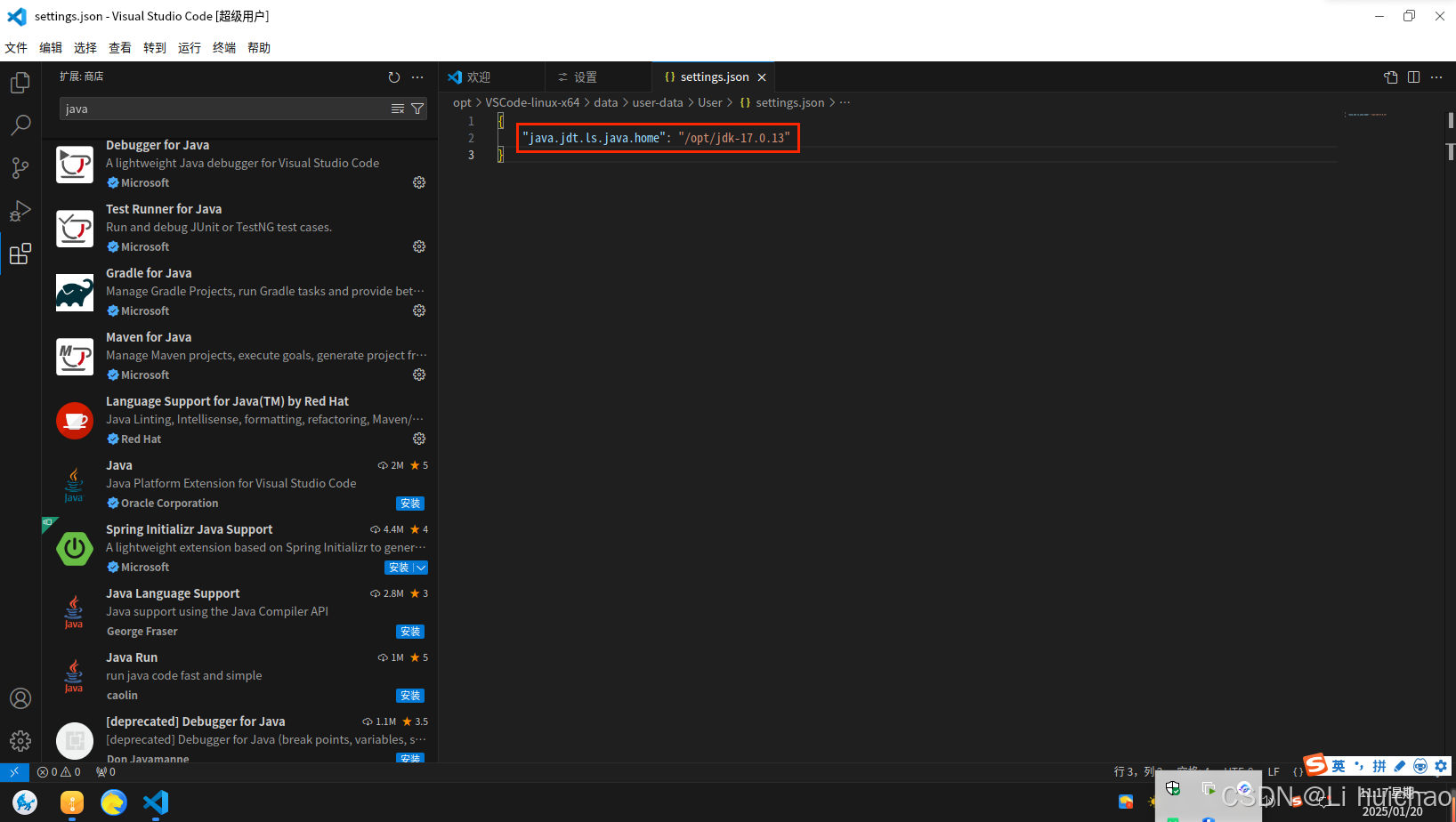This screenshot has height=822, width=1456.
Task: Toggle Sogou Chinese/English mode (英)
Action: click(1339, 766)
